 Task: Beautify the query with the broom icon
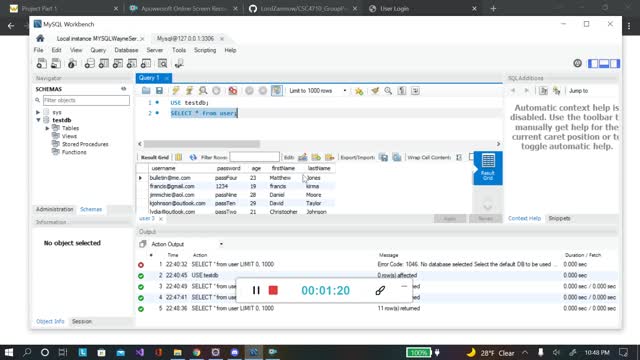pos(375,91)
